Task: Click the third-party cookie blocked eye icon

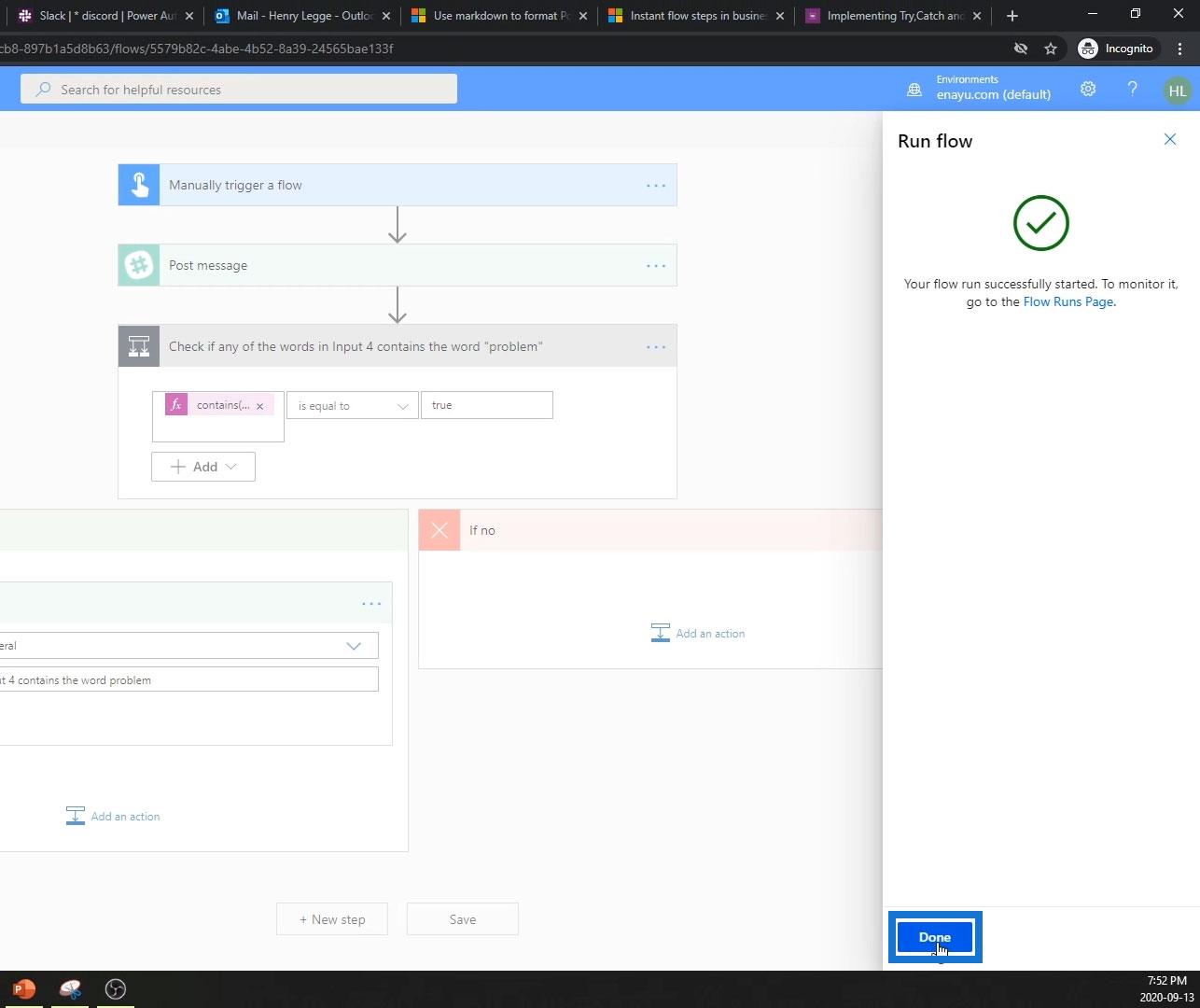Action: click(x=1021, y=49)
